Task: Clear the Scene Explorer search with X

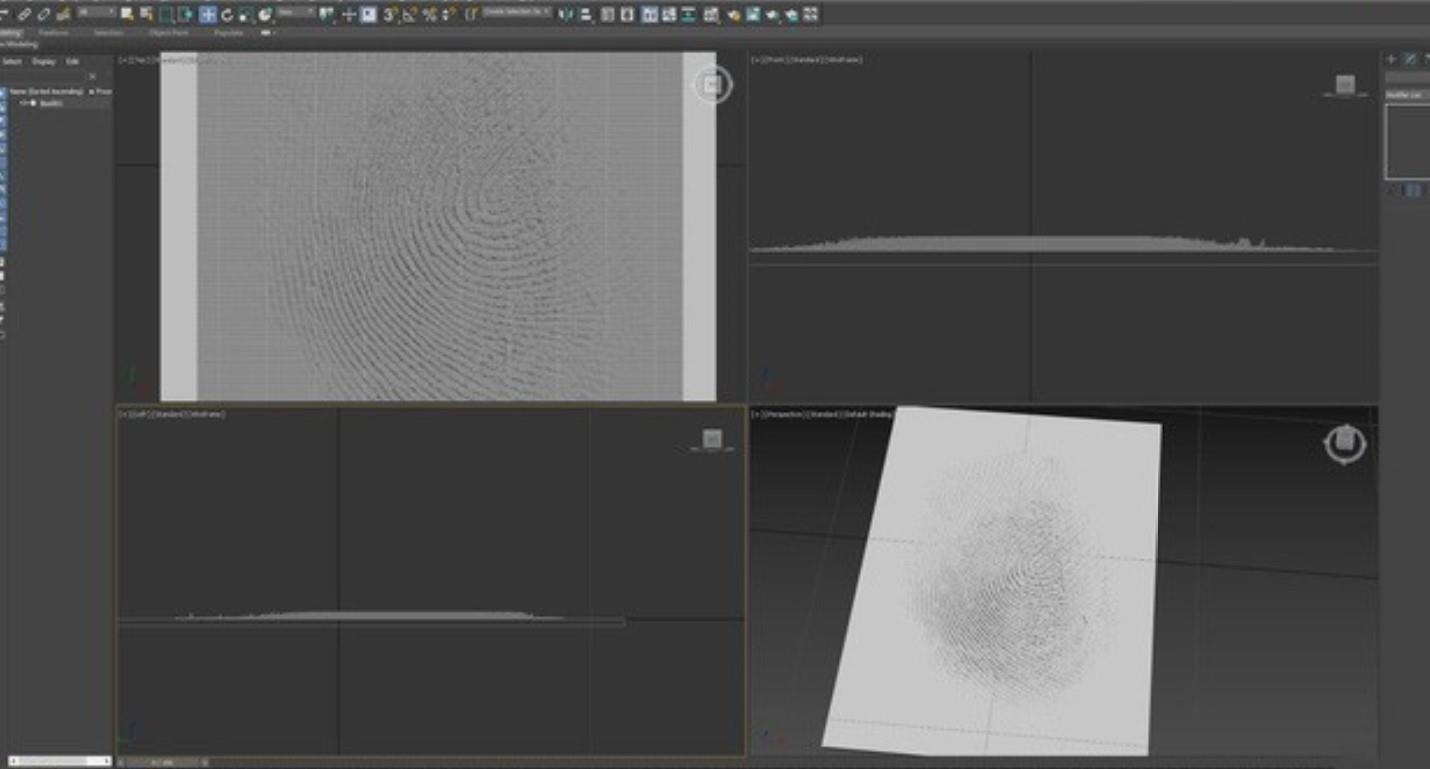Action: click(x=93, y=76)
